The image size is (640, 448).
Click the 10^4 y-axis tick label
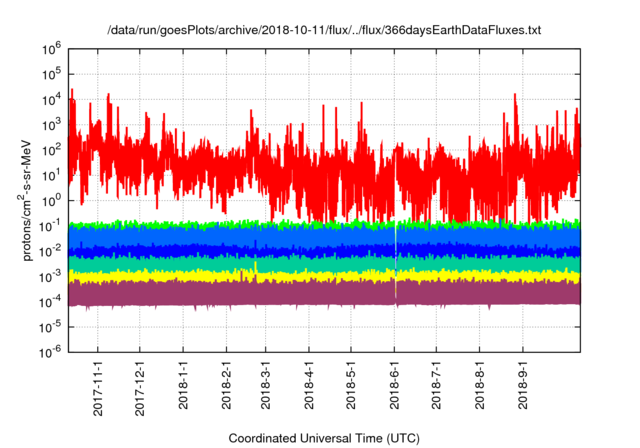51,100
